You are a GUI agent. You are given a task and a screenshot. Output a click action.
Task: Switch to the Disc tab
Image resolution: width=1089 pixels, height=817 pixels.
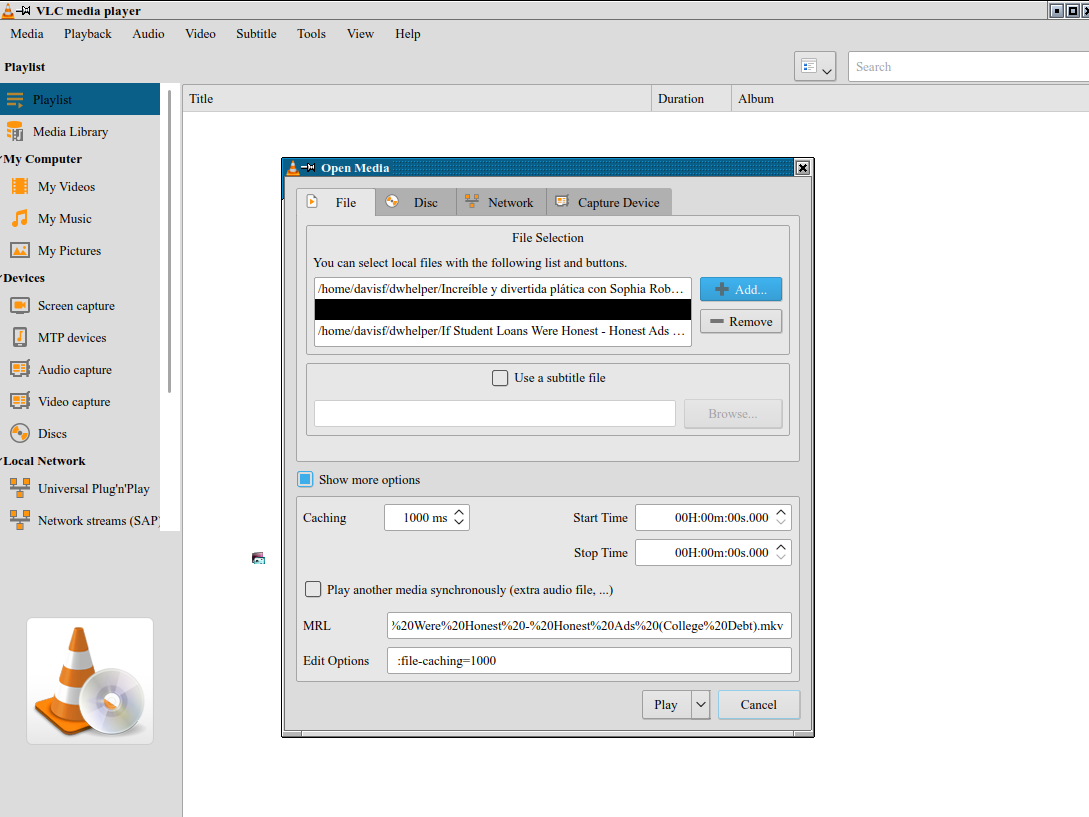point(416,202)
